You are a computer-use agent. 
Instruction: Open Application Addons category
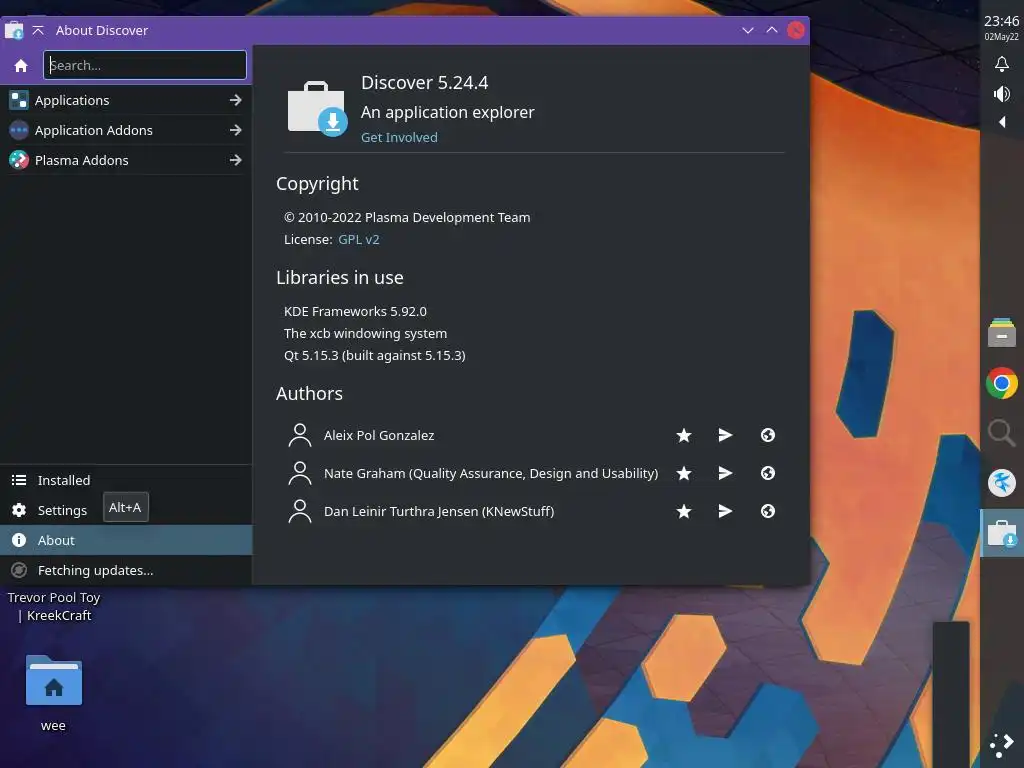[125, 130]
